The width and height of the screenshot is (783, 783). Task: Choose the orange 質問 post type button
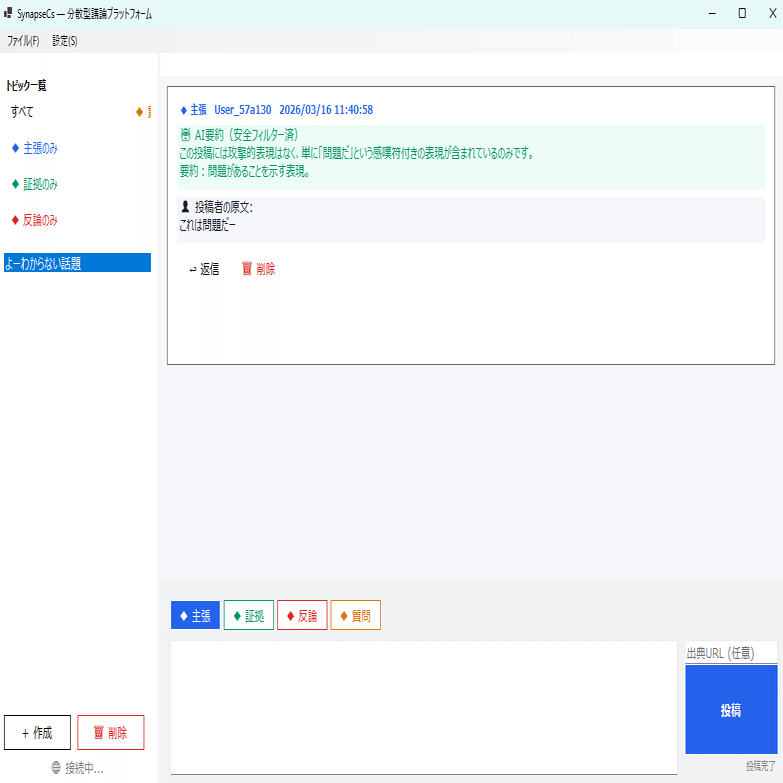356,615
